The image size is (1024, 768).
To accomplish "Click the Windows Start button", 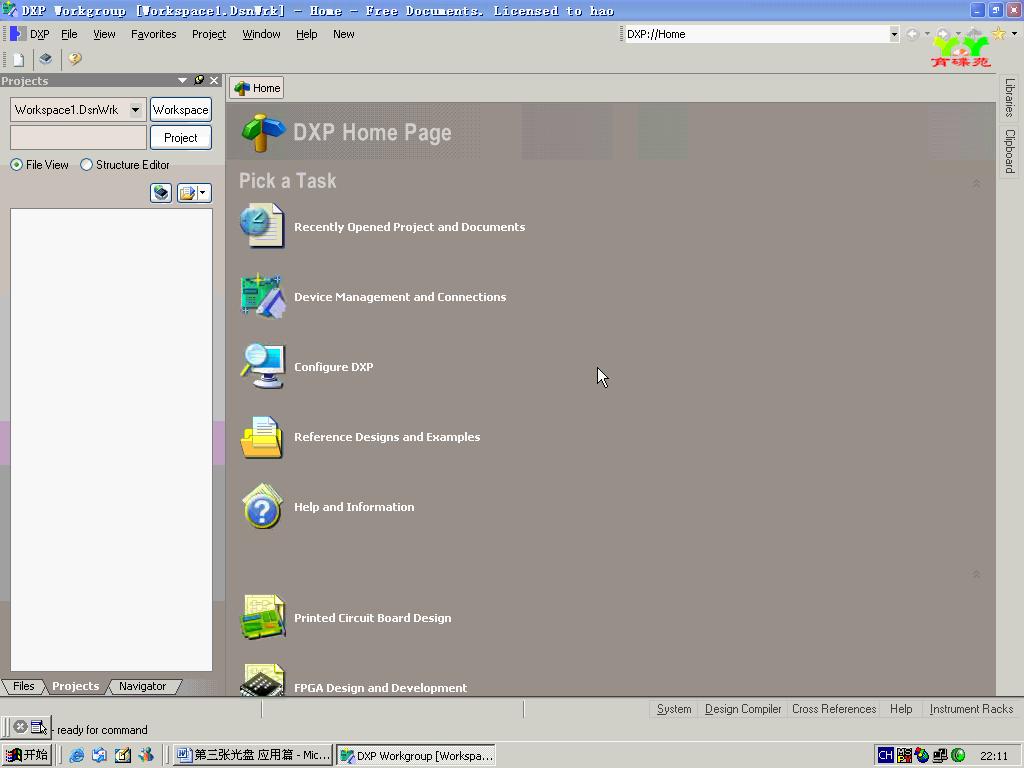I will (27, 755).
